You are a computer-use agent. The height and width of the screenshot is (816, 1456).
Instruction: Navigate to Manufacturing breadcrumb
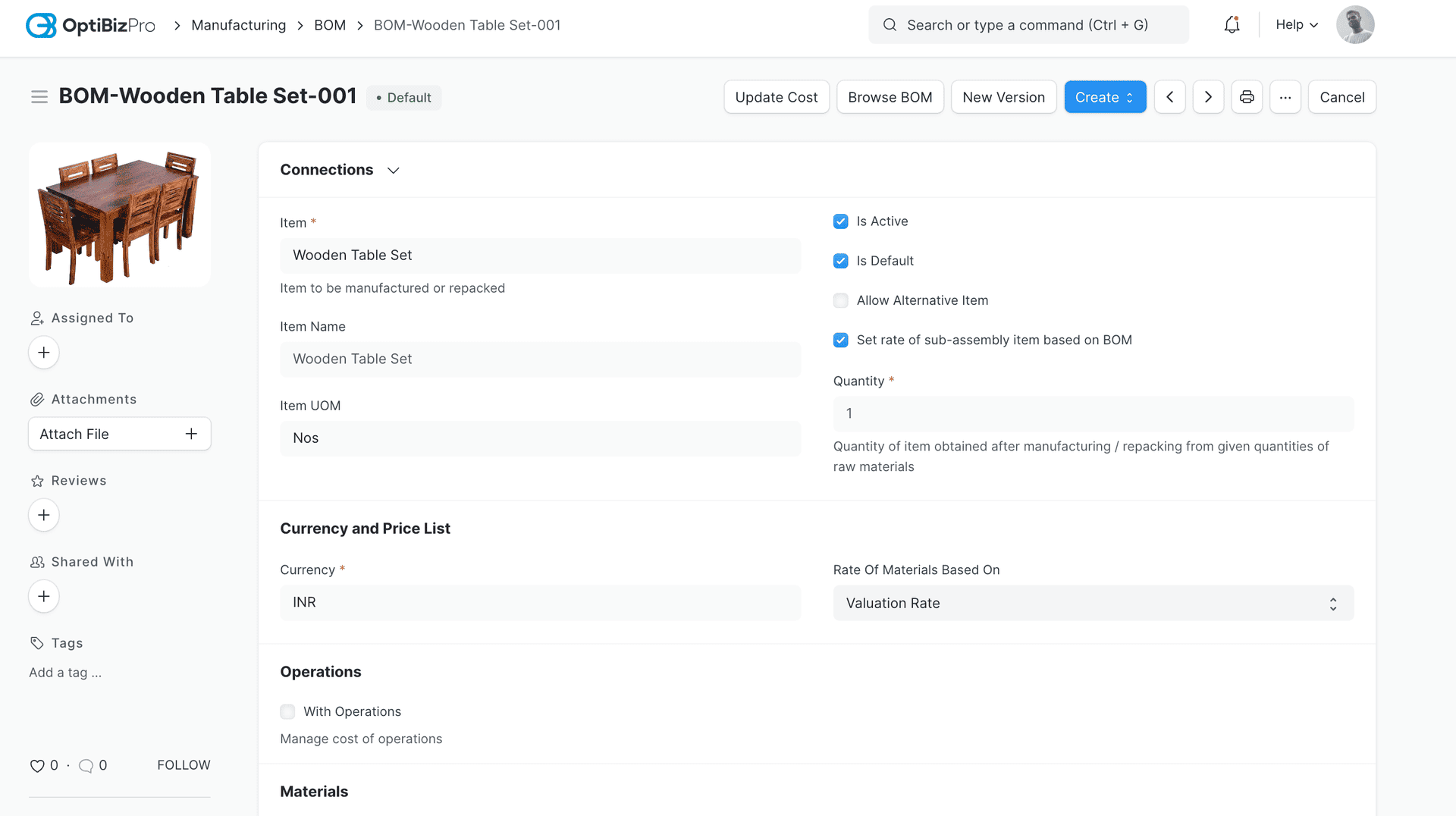(238, 25)
